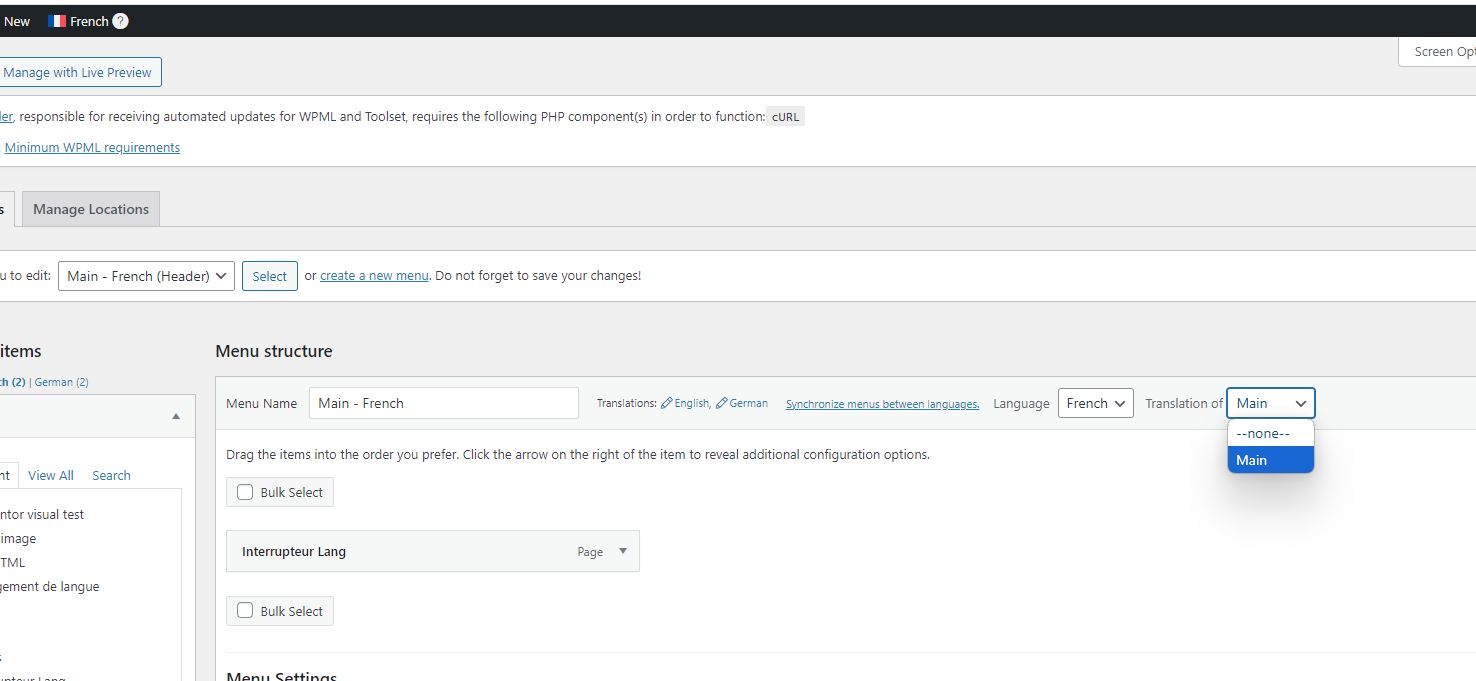This screenshot has width=1476, height=681.
Task: Follow the create a new menu link
Action: 374,275
